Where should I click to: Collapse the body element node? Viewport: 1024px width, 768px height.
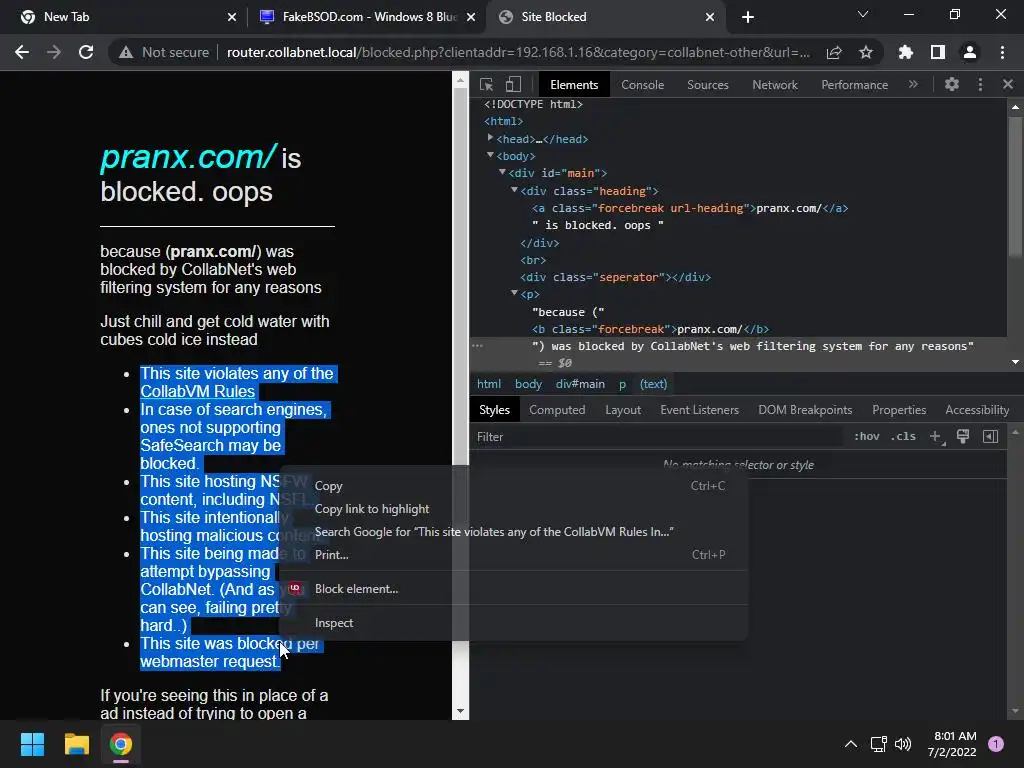point(490,155)
